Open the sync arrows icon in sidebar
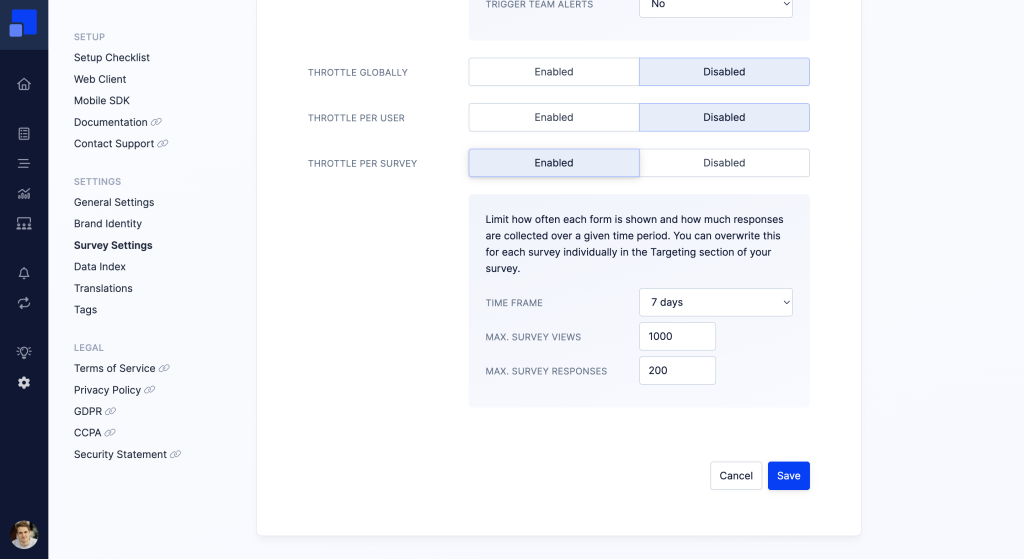Screen dimensions: 1024x559 tap(24, 303)
